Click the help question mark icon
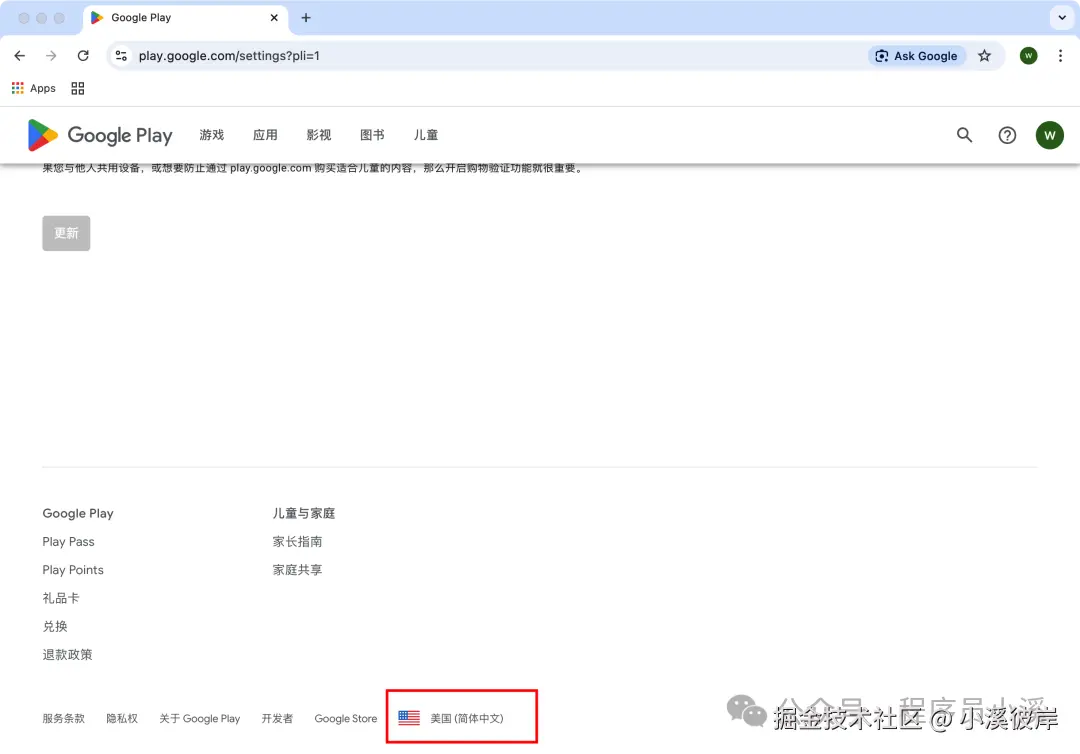 click(1007, 135)
